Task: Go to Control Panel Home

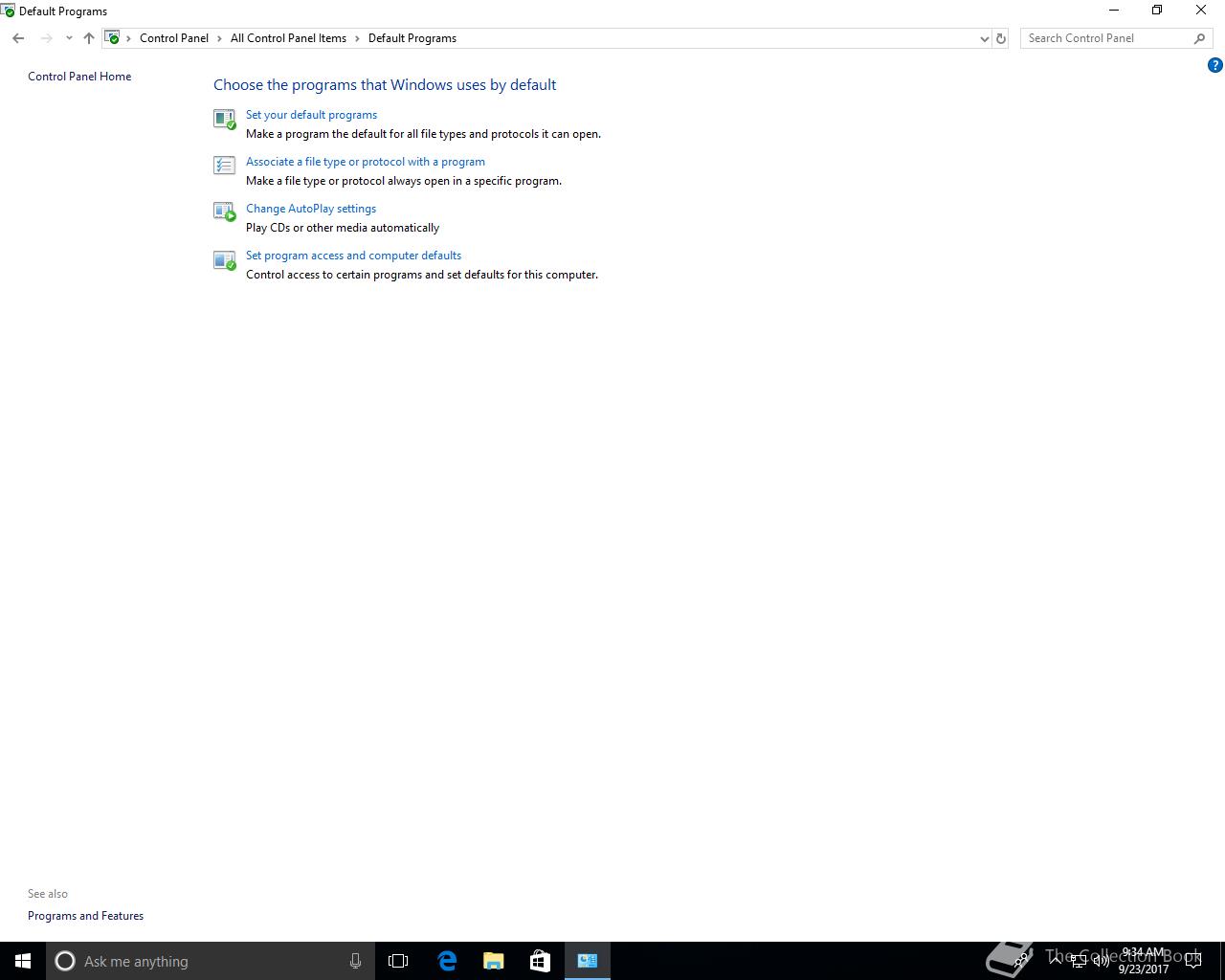Action: tap(79, 77)
